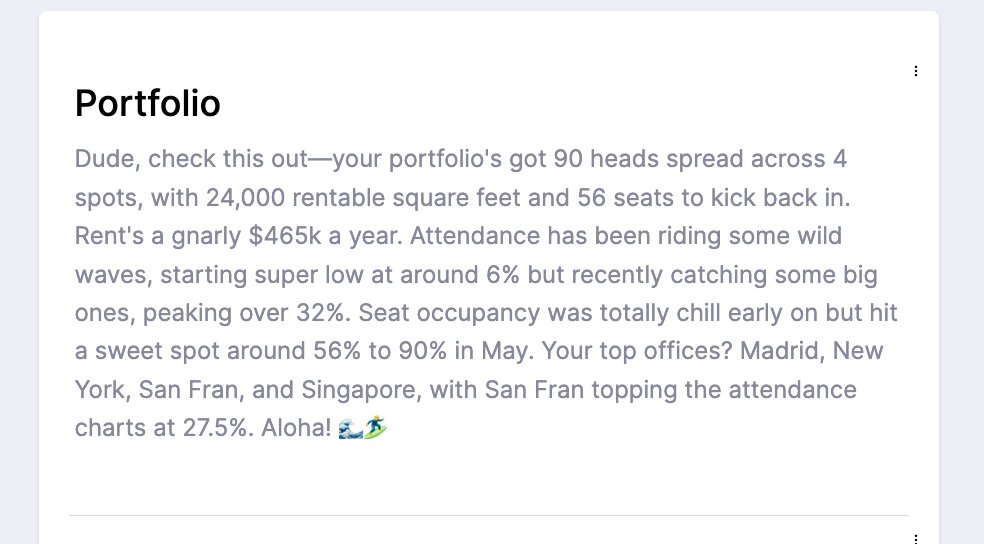The height and width of the screenshot is (544, 984).
Task: Click the Portfolio heading
Action: point(148,103)
